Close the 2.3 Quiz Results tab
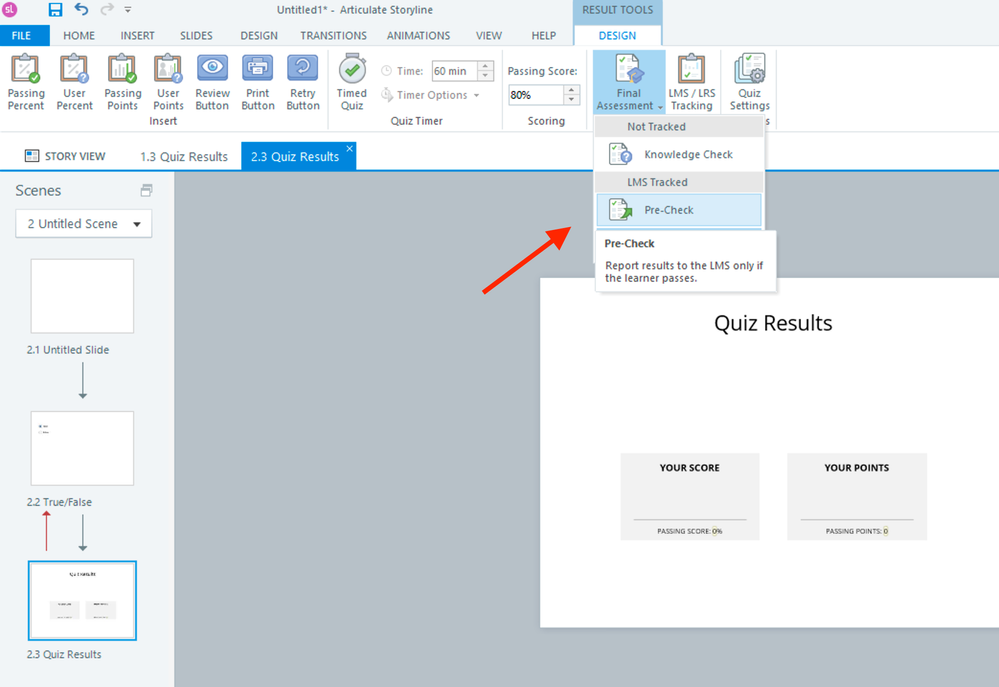 point(349,148)
